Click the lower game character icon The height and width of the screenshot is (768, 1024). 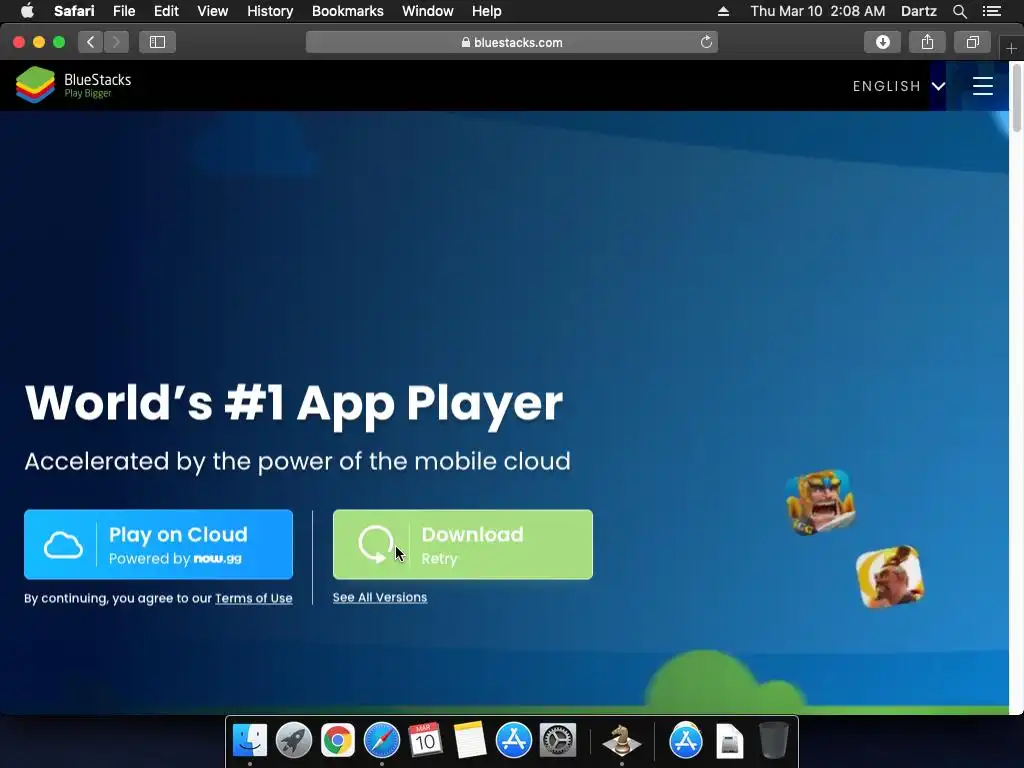tap(889, 577)
